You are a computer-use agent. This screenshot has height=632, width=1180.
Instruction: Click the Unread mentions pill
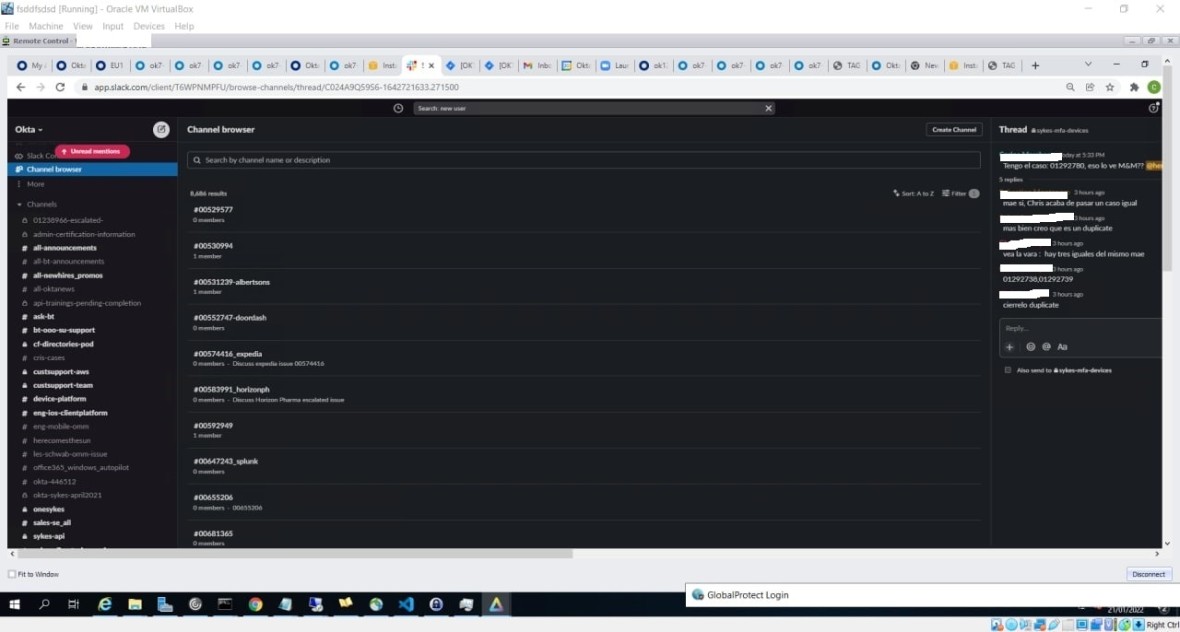tap(92, 151)
